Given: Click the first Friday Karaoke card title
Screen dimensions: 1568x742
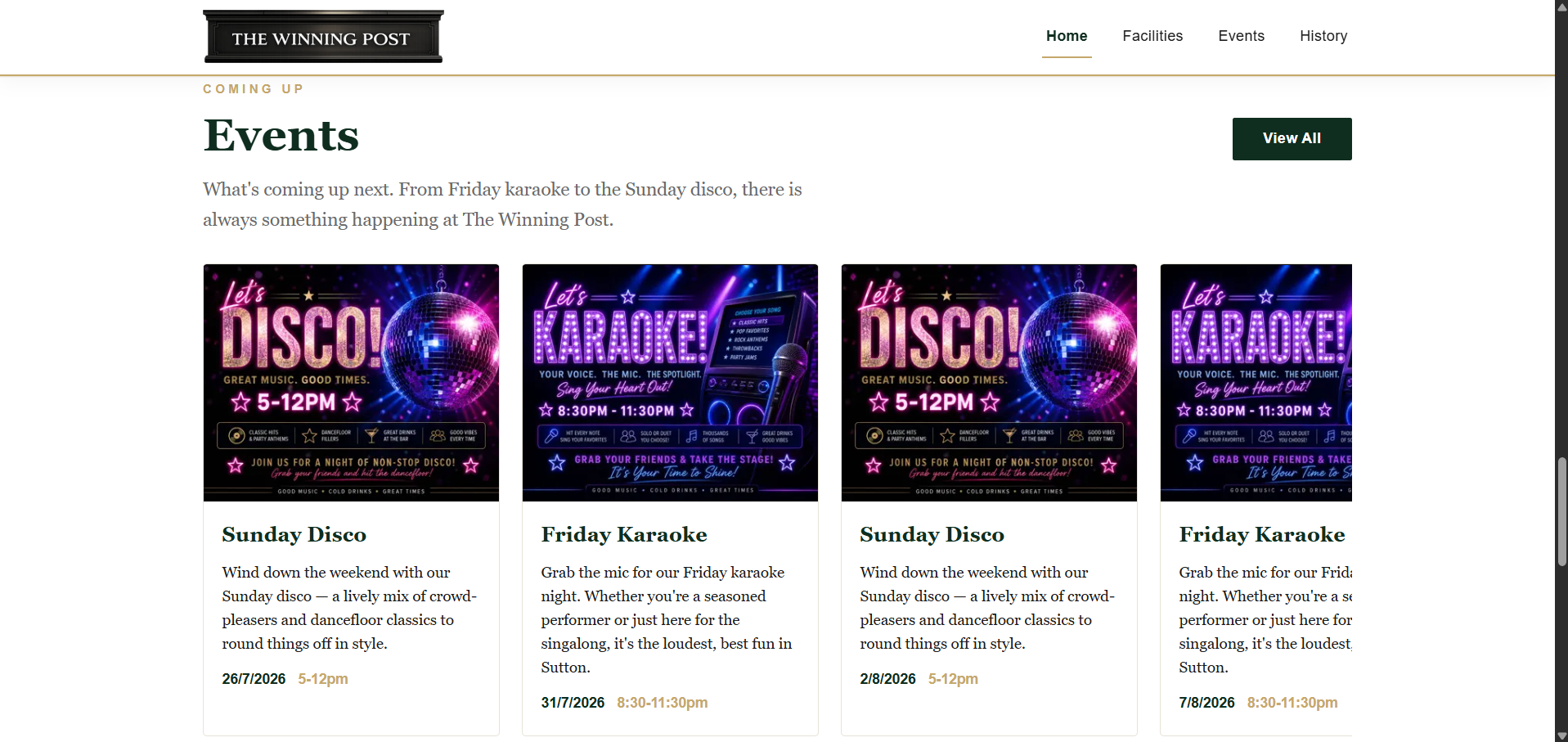Looking at the screenshot, I should [x=624, y=534].
